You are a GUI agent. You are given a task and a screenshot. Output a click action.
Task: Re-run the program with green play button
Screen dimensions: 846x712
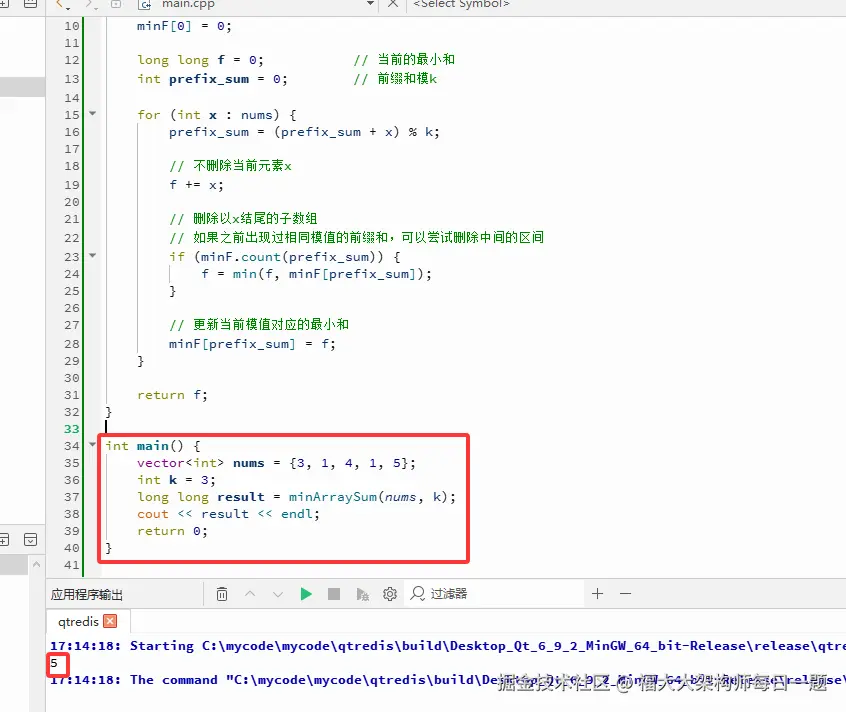[306, 594]
